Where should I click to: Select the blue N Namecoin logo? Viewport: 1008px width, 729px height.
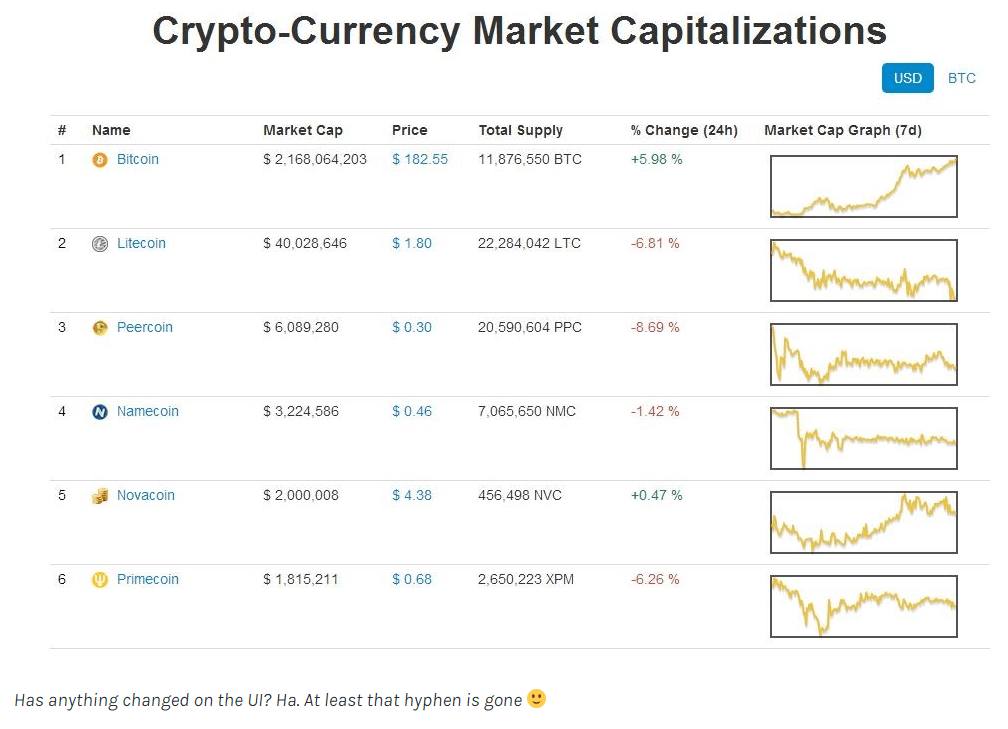(x=99, y=411)
